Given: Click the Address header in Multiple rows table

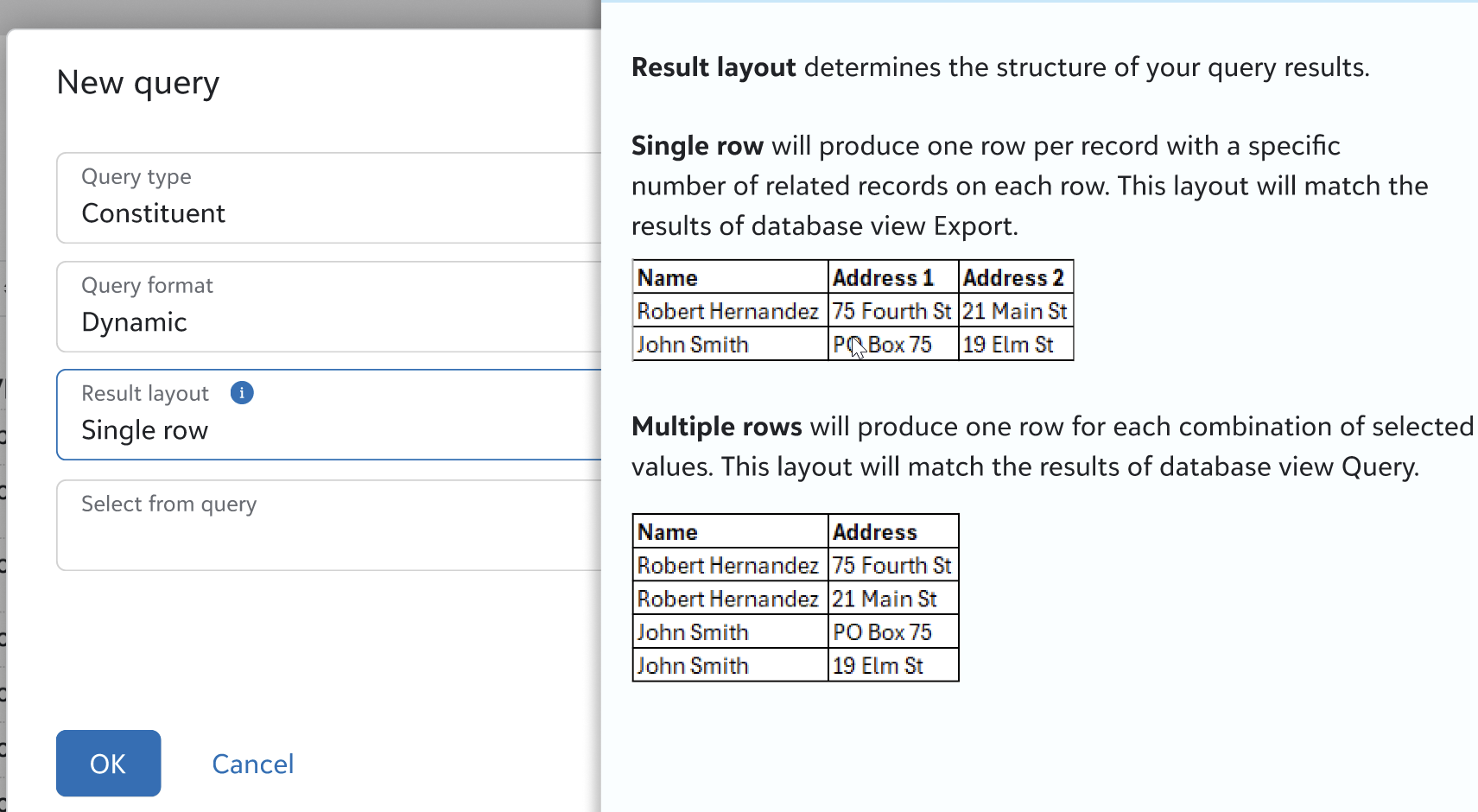Looking at the screenshot, I should click(x=874, y=532).
